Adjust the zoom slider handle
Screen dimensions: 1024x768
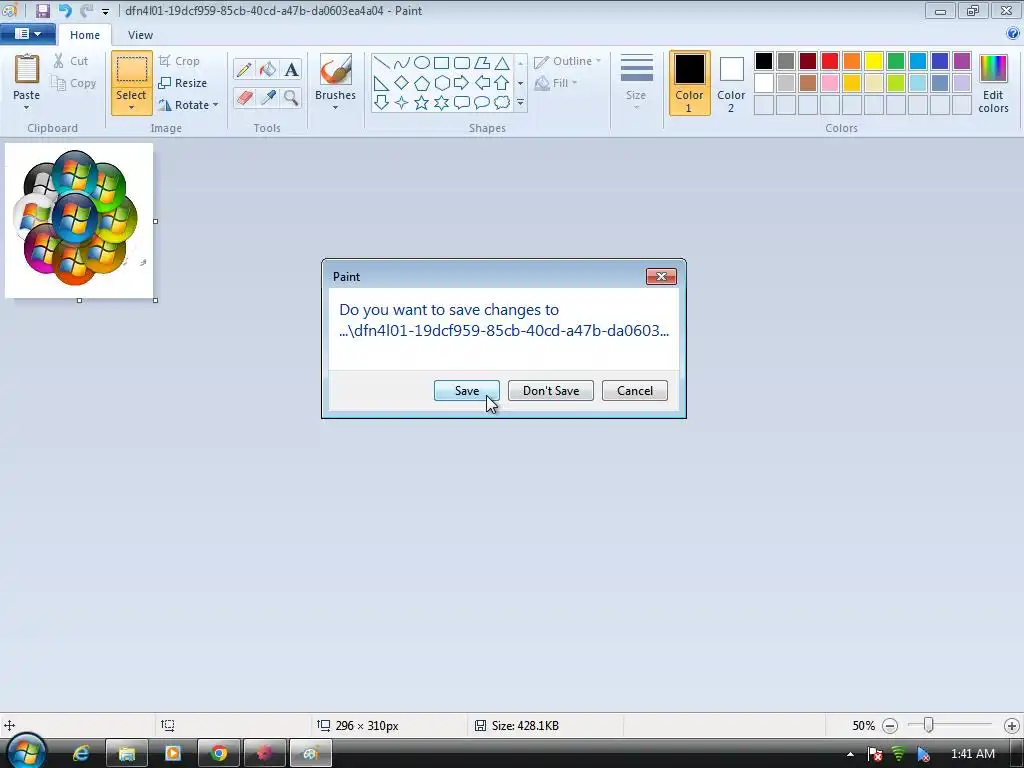(x=928, y=725)
